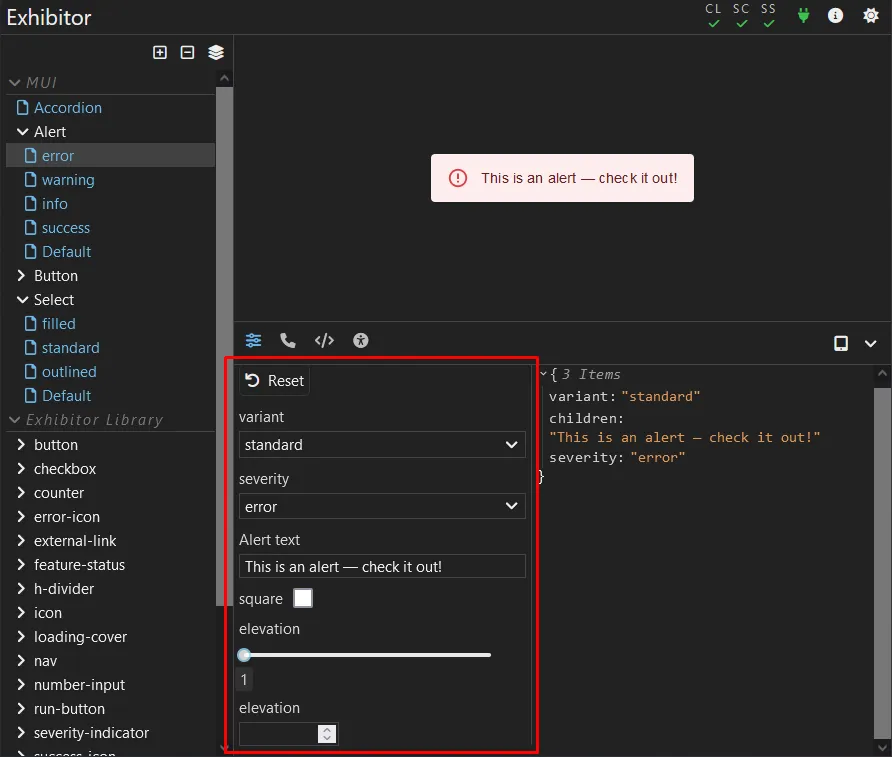The height and width of the screenshot is (757, 892).
Task: Click the collapse all tree icon
Action: click(x=187, y=52)
